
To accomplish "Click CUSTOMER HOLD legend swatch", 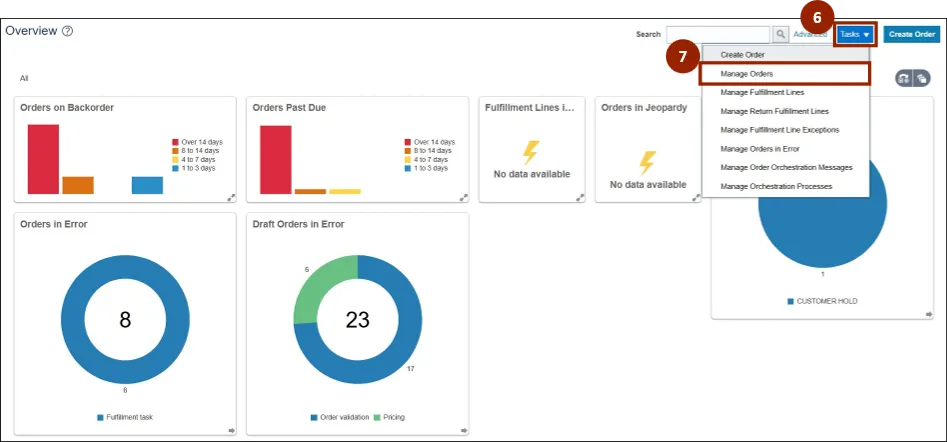I will point(791,301).
